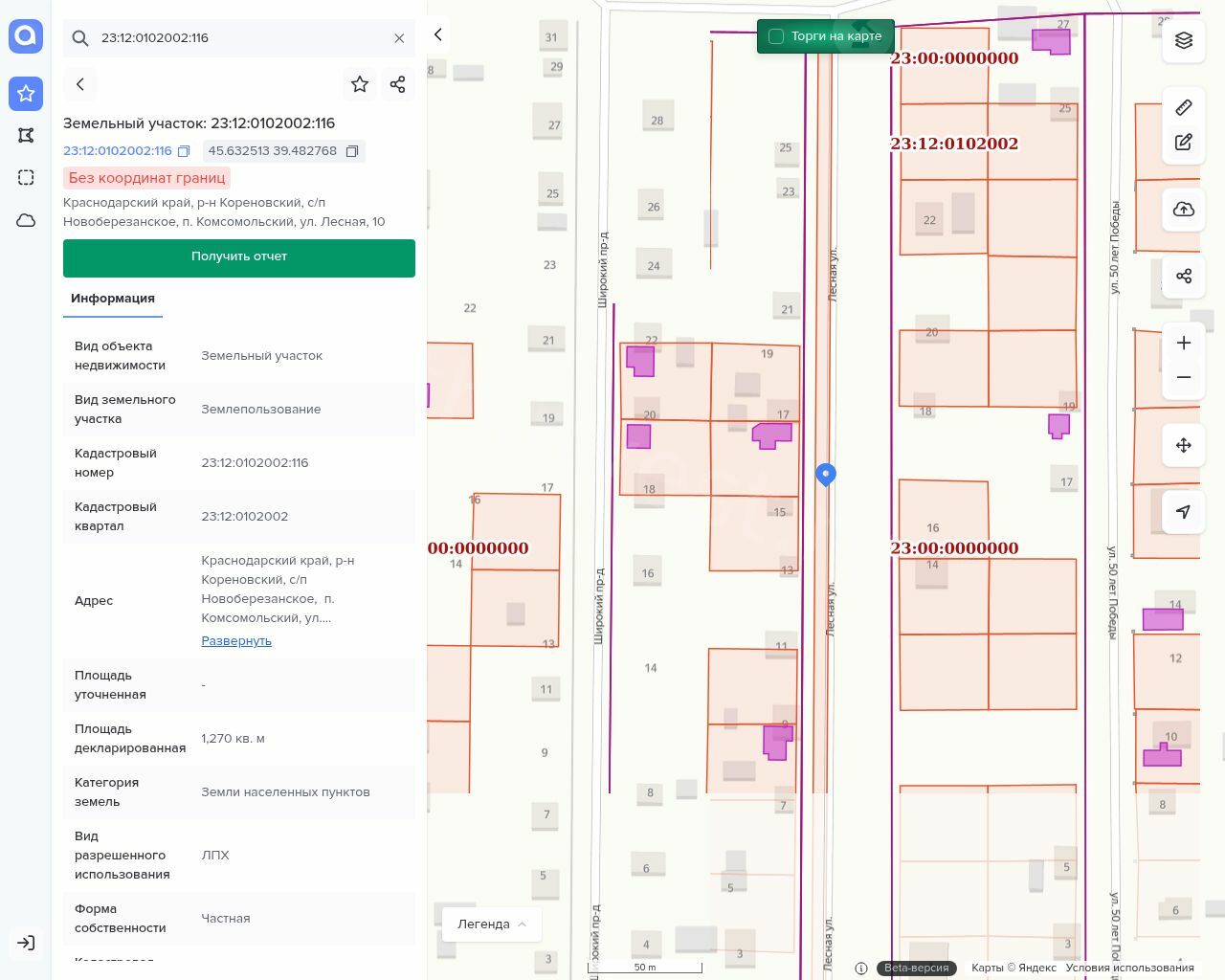Screen dimensions: 1225x980
Task: Go to my current location
Action: tap(1184, 512)
